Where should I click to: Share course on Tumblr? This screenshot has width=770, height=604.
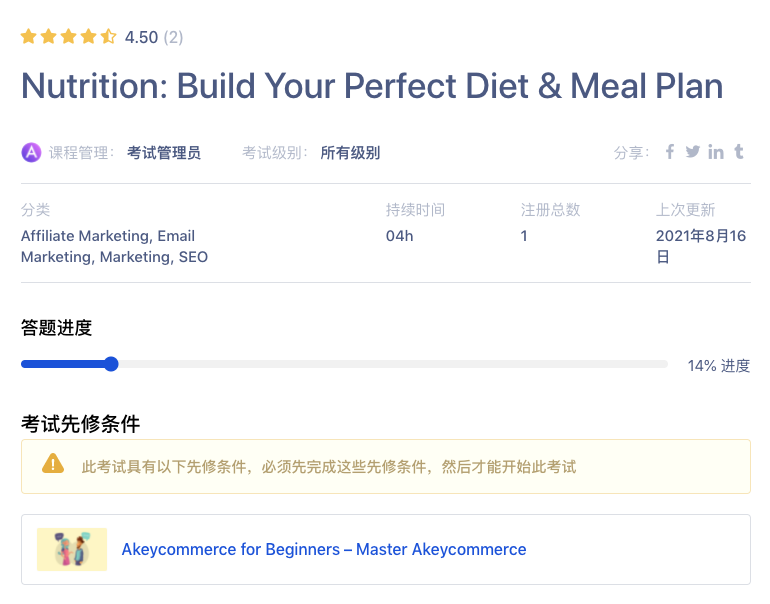pos(739,152)
